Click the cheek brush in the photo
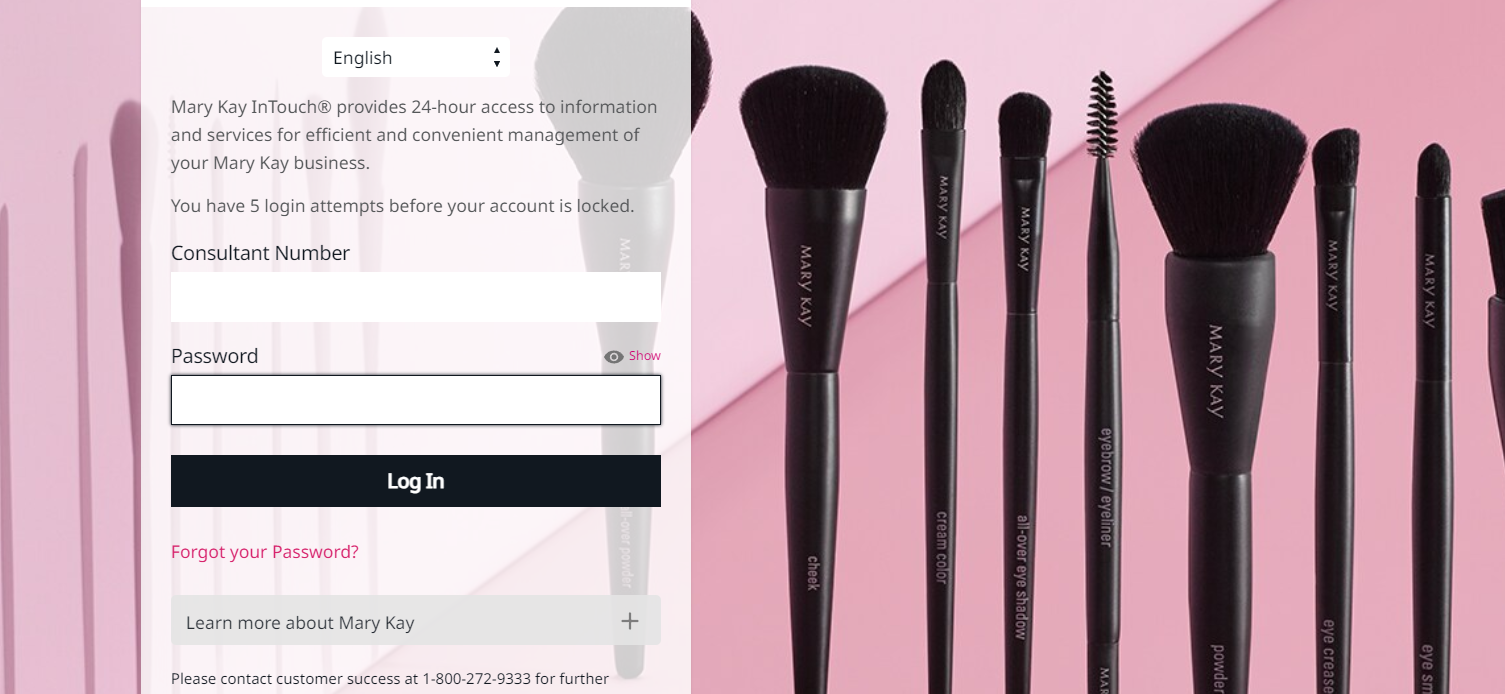The width and height of the screenshot is (1505, 694). [x=813, y=380]
